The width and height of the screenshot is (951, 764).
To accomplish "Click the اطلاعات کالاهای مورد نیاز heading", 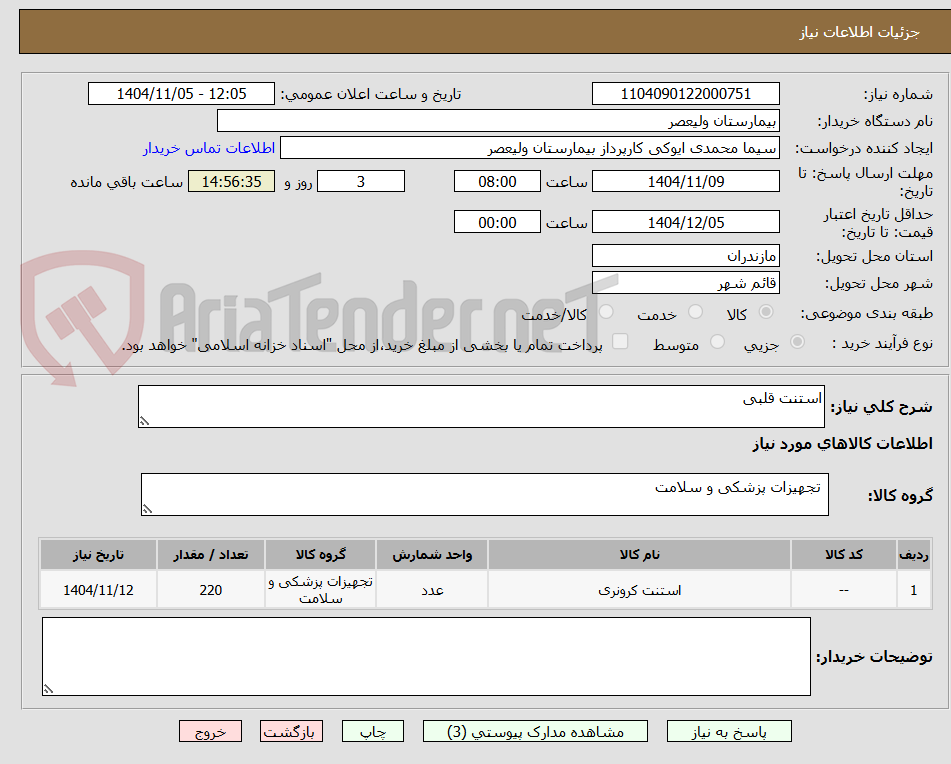I will coord(842,444).
